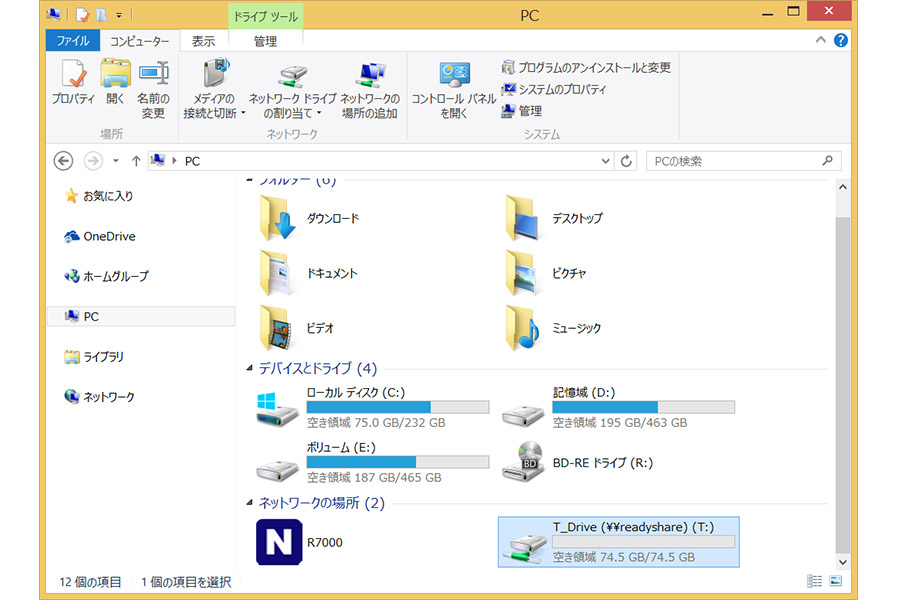Screen dimensions: 900x600
Task: Open コントロールパネル (Control Panel) from the ribbon
Action: tap(453, 89)
